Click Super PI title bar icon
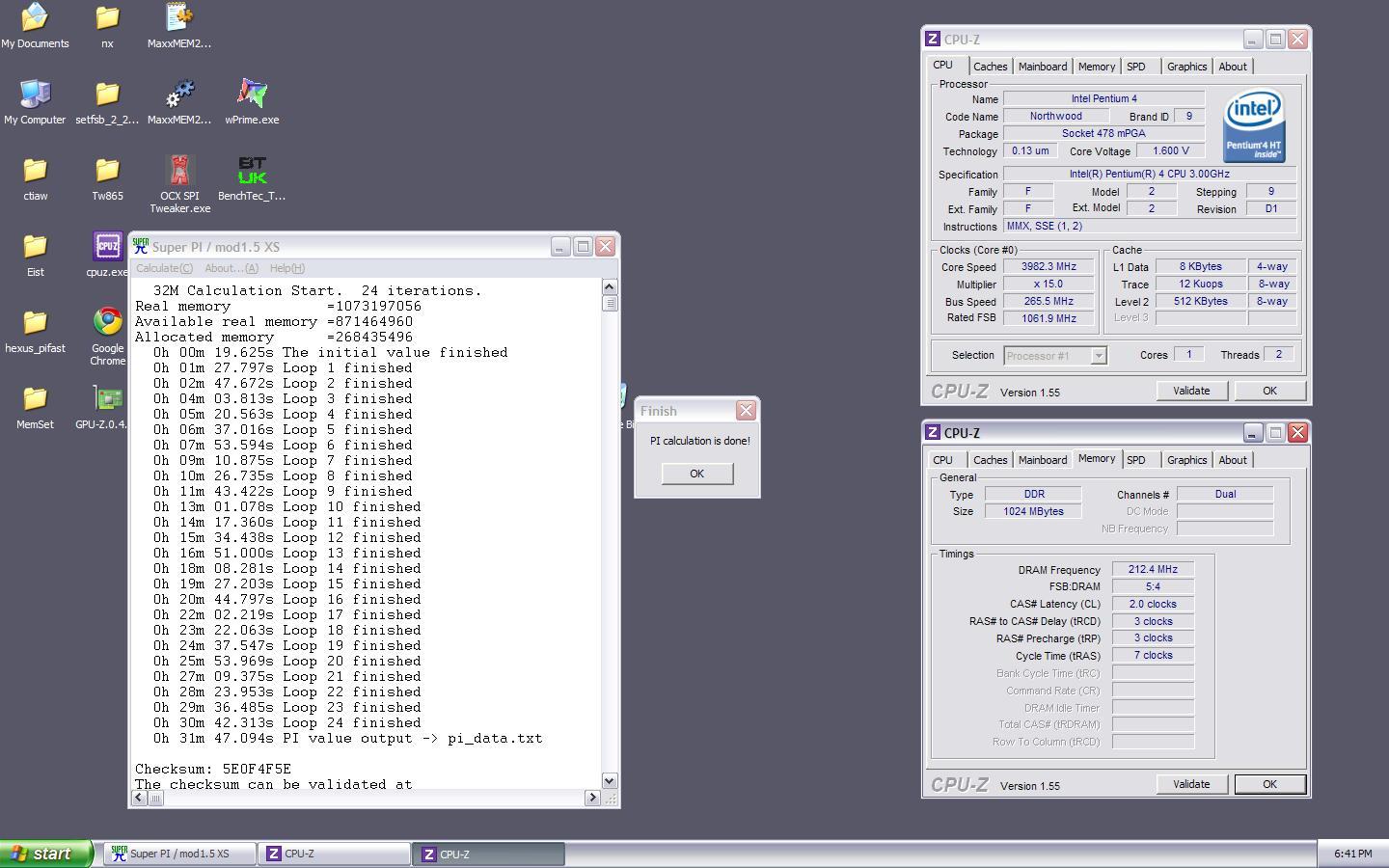Screen dimensions: 1389x868 click(141, 247)
